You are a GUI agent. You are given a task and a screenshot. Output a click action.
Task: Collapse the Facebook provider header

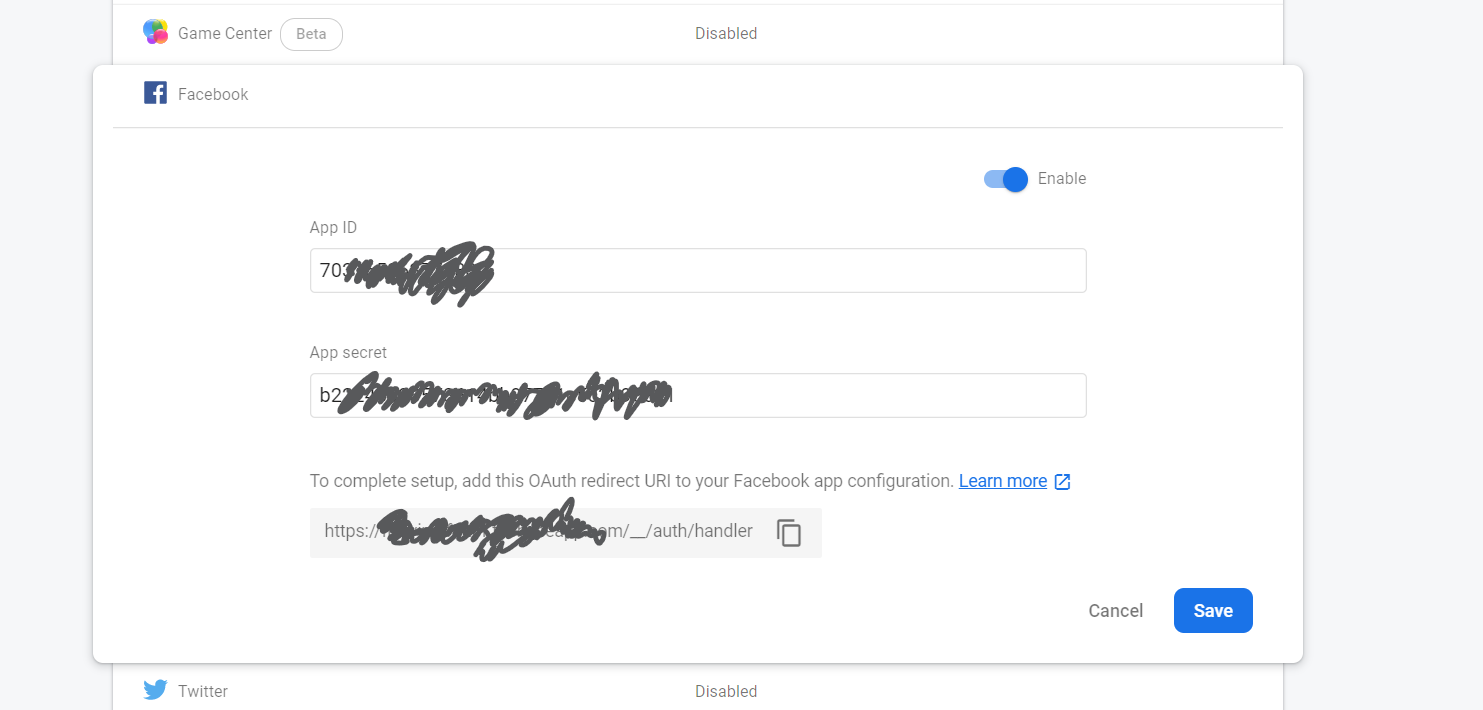click(697, 94)
